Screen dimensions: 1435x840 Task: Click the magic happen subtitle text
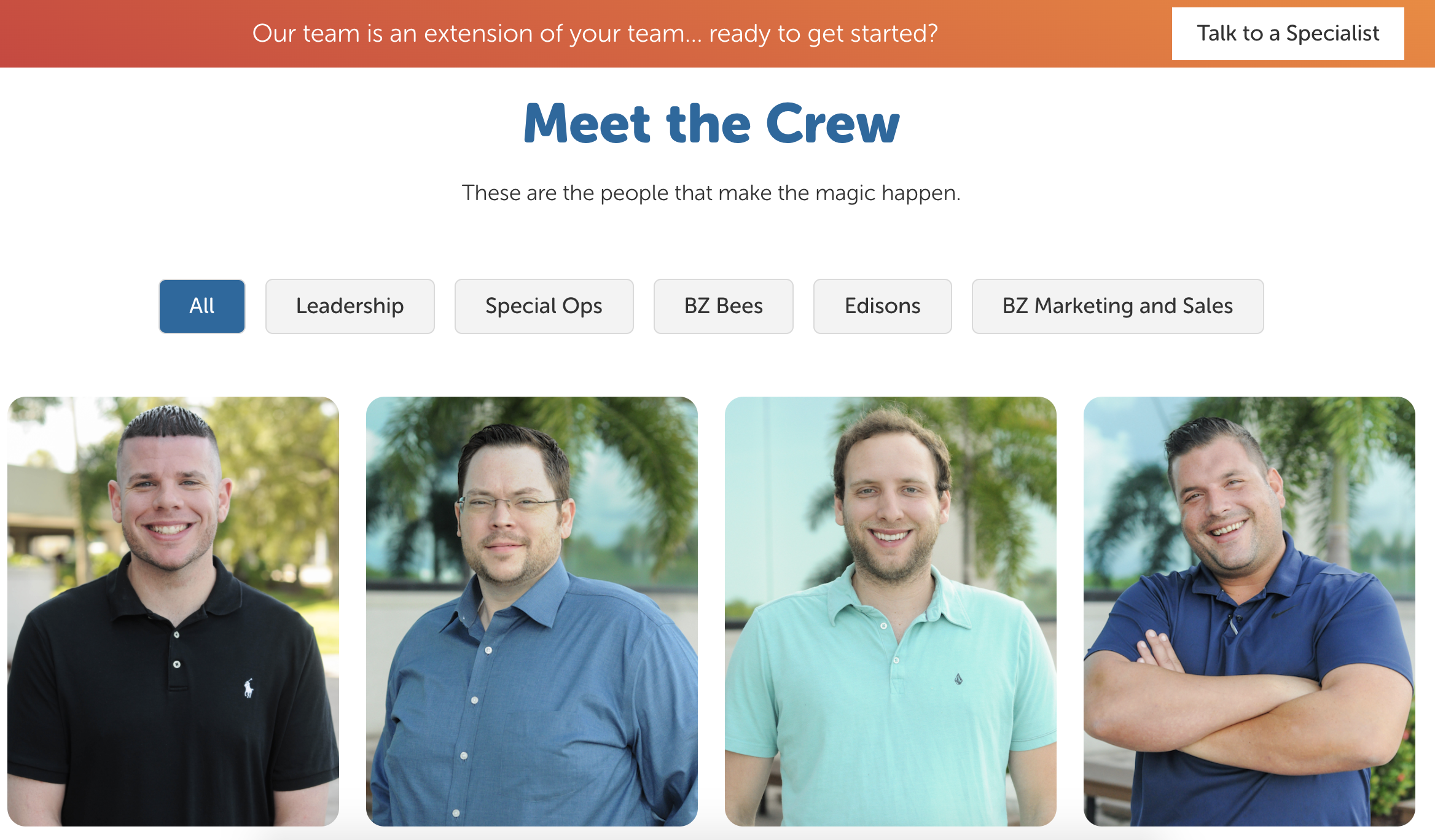click(x=711, y=193)
